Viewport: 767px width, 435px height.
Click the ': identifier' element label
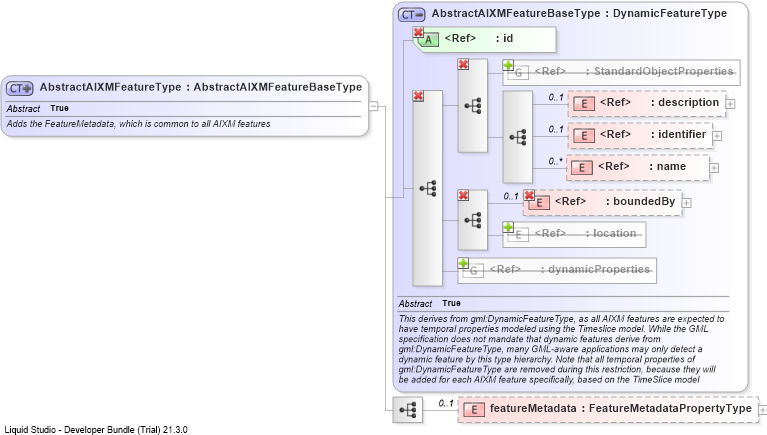click(x=678, y=135)
